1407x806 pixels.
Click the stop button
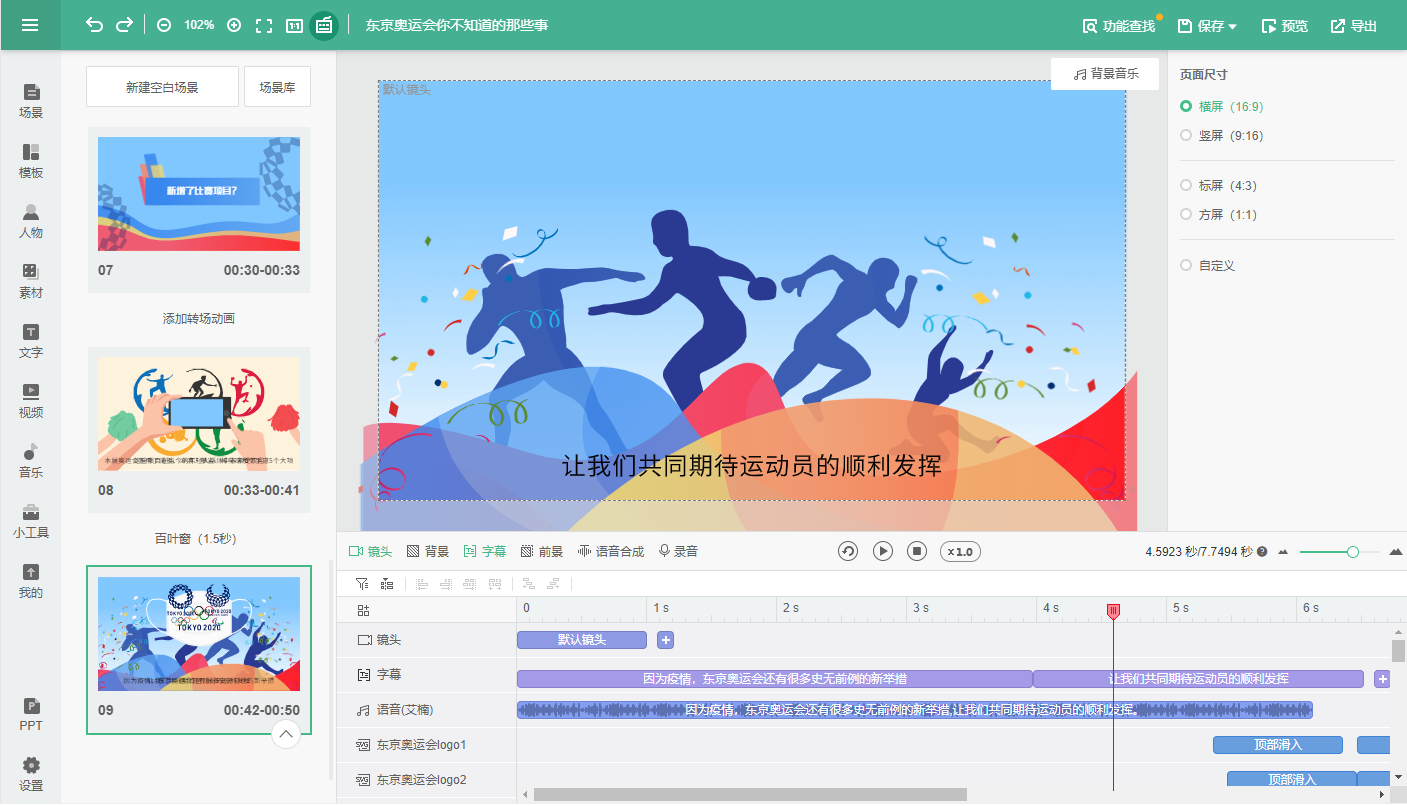(917, 551)
